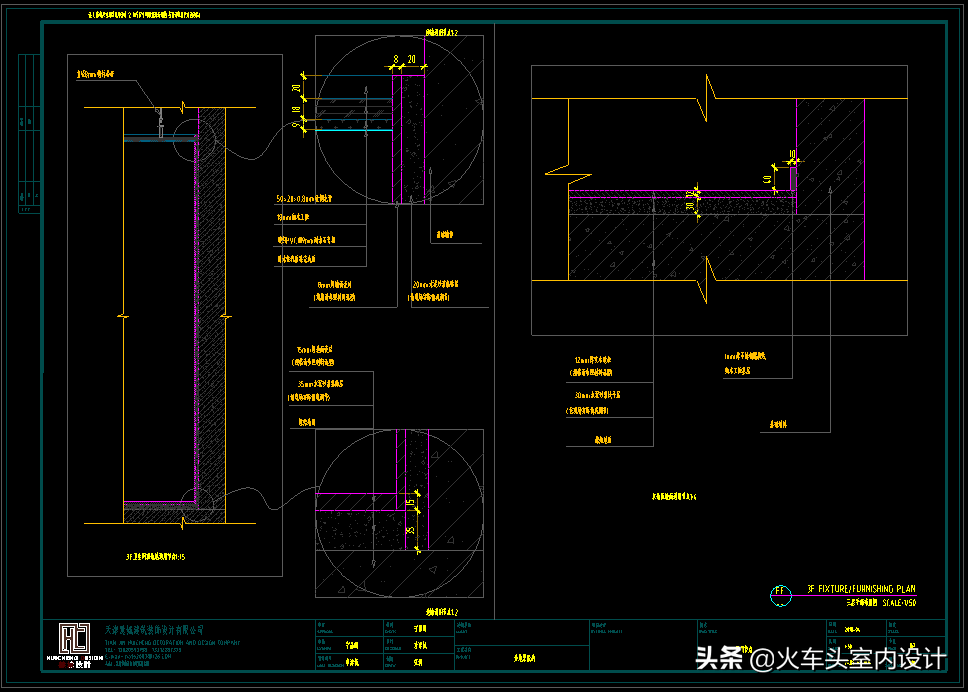Click the 3F FIXTURE/FURNISHING PLAN title
The height and width of the screenshot is (692, 968).
(861, 588)
